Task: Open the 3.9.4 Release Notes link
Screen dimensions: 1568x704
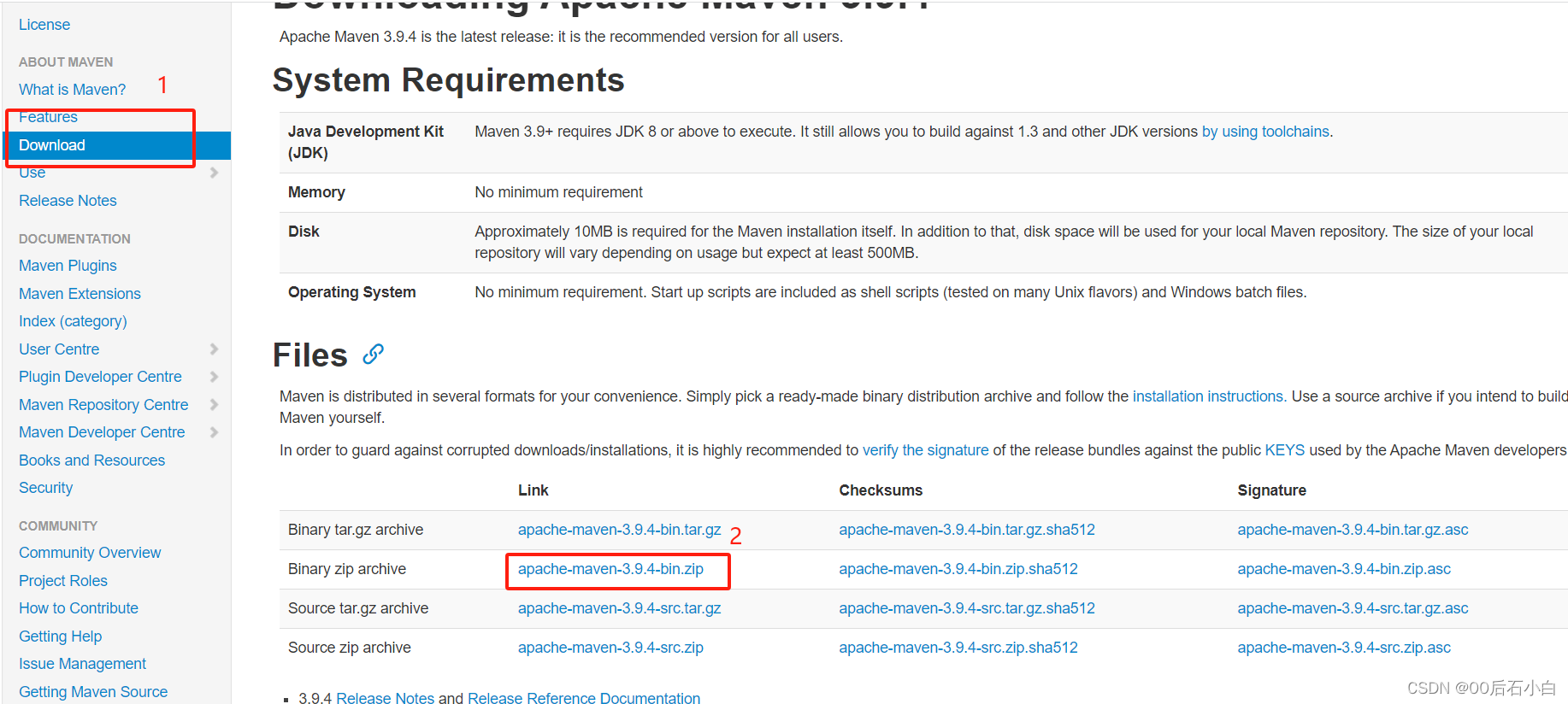Action: click(x=385, y=698)
